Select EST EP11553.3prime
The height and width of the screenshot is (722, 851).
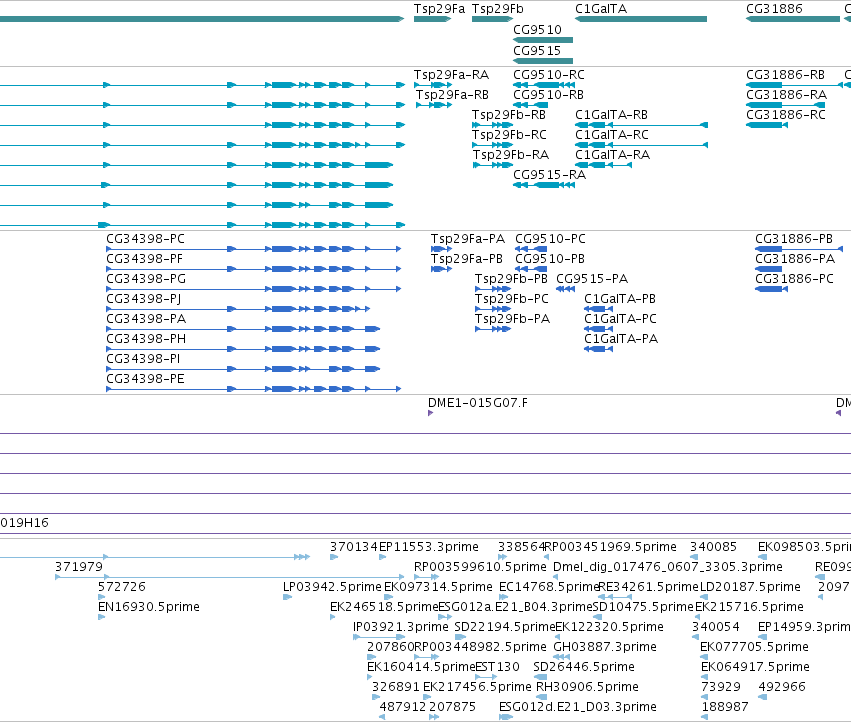(x=429, y=547)
